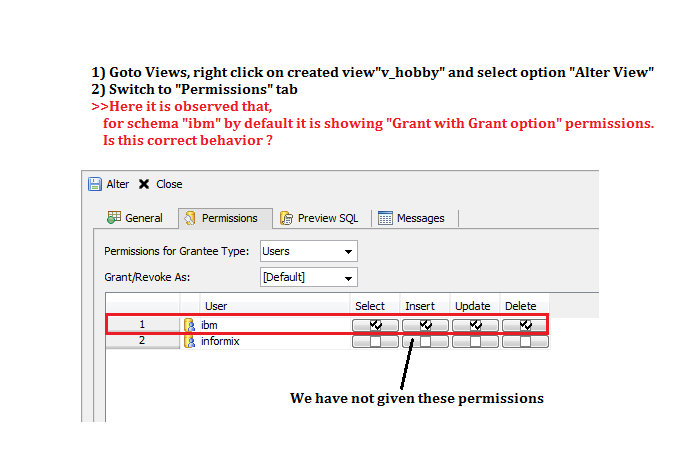Click the Close X icon

(144, 184)
